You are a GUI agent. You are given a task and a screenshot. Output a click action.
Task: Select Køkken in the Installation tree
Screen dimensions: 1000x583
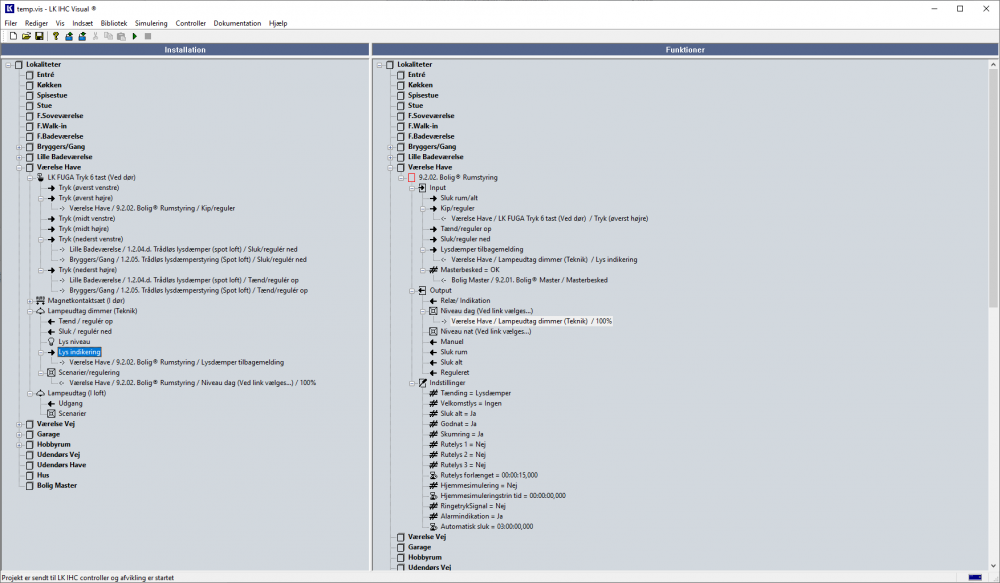[50, 85]
